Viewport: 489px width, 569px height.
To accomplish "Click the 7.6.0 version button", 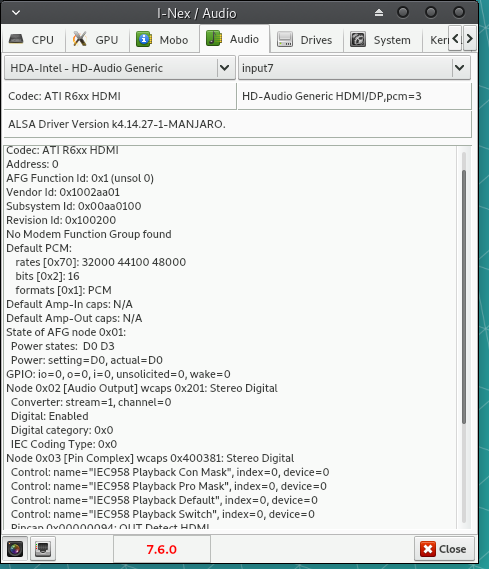I will pyautogui.click(x=162, y=549).
